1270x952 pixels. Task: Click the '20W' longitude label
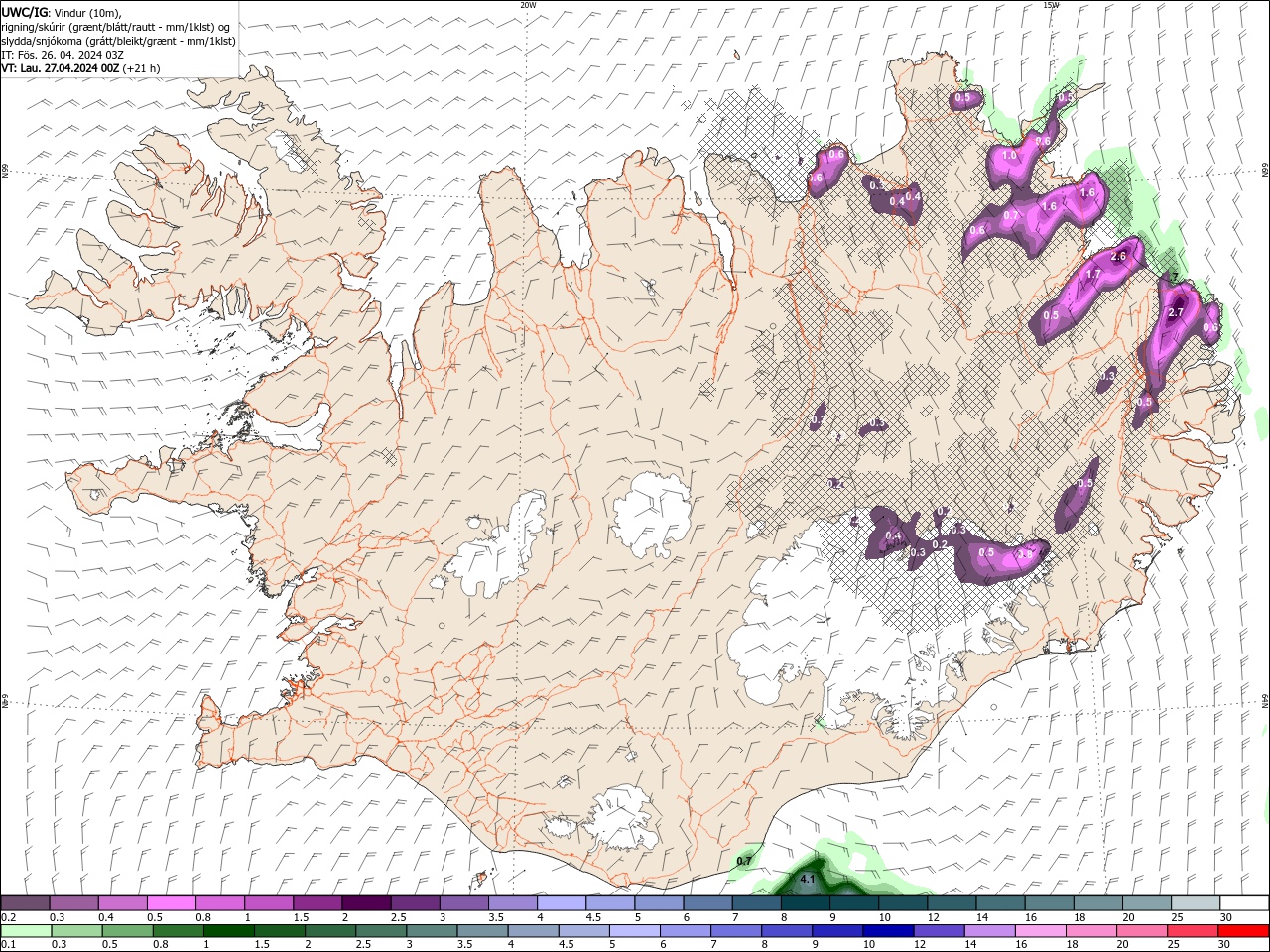tap(528, 5)
